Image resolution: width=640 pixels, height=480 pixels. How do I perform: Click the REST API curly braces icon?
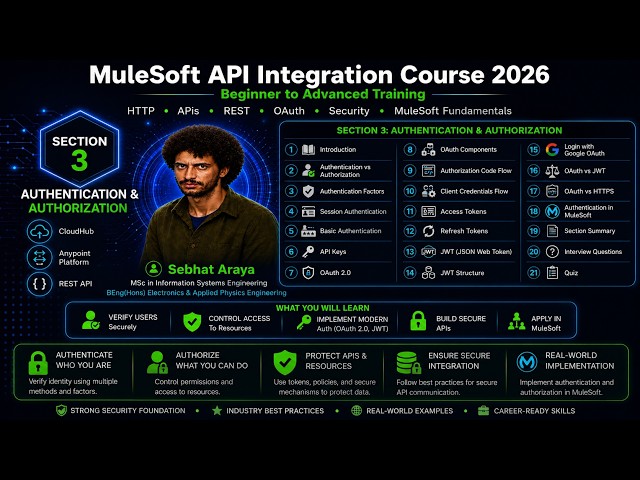click(x=40, y=284)
